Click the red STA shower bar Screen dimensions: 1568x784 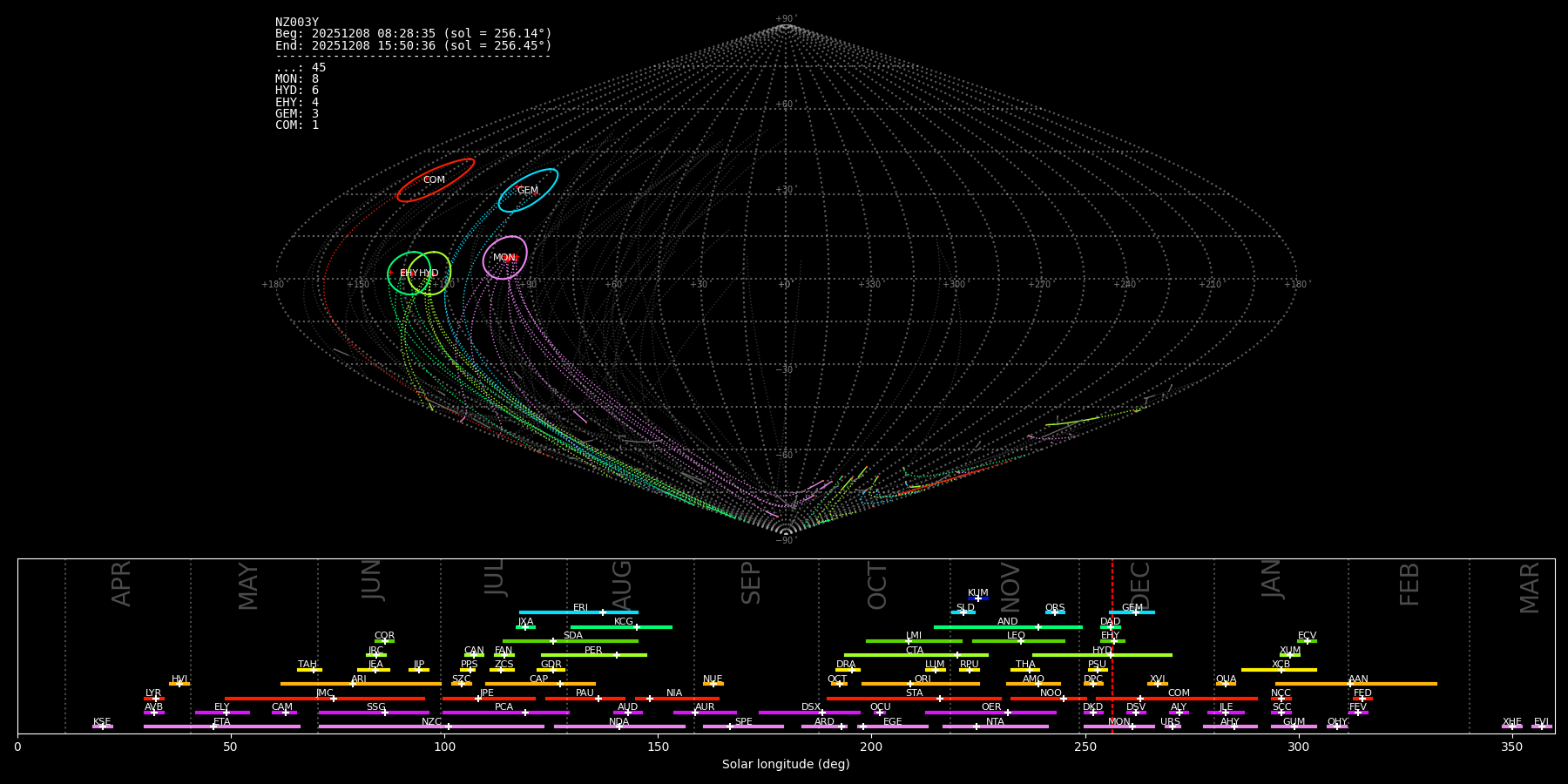click(x=913, y=699)
